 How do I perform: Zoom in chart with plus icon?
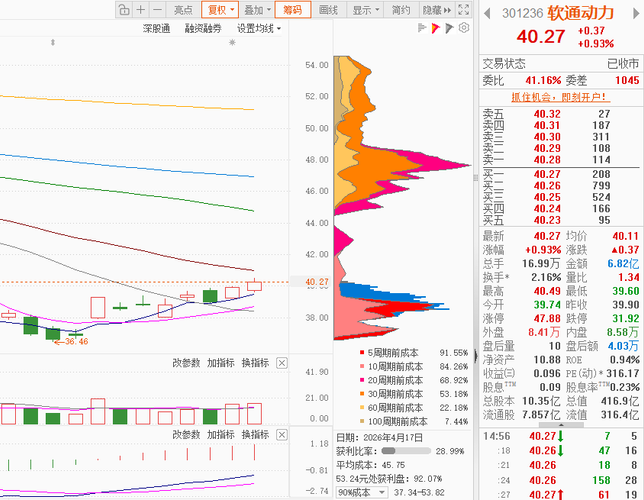click(x=140, y=9)
